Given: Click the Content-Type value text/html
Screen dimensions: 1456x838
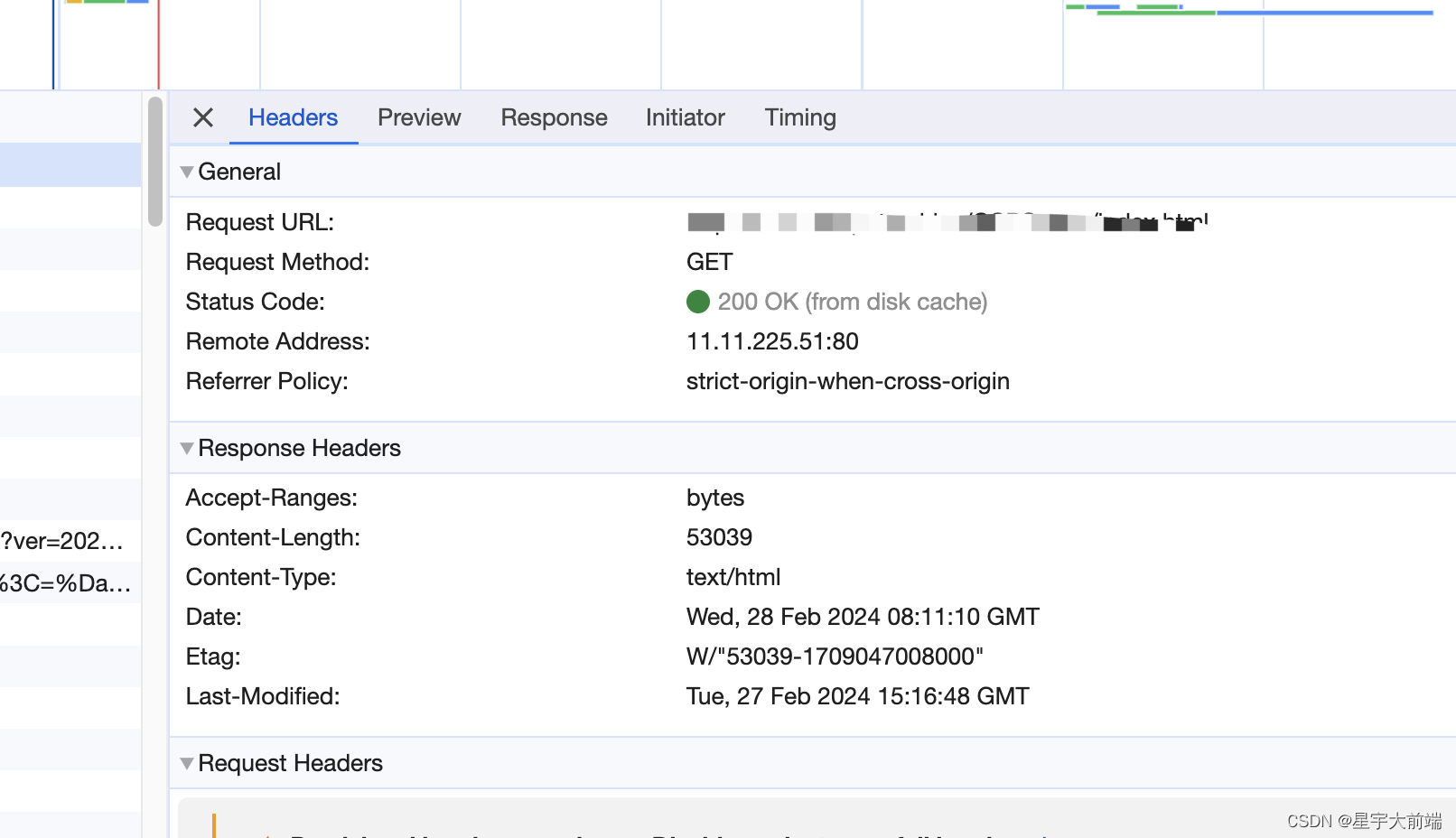Looking at the screenshot, I should (x=733, y=577).
